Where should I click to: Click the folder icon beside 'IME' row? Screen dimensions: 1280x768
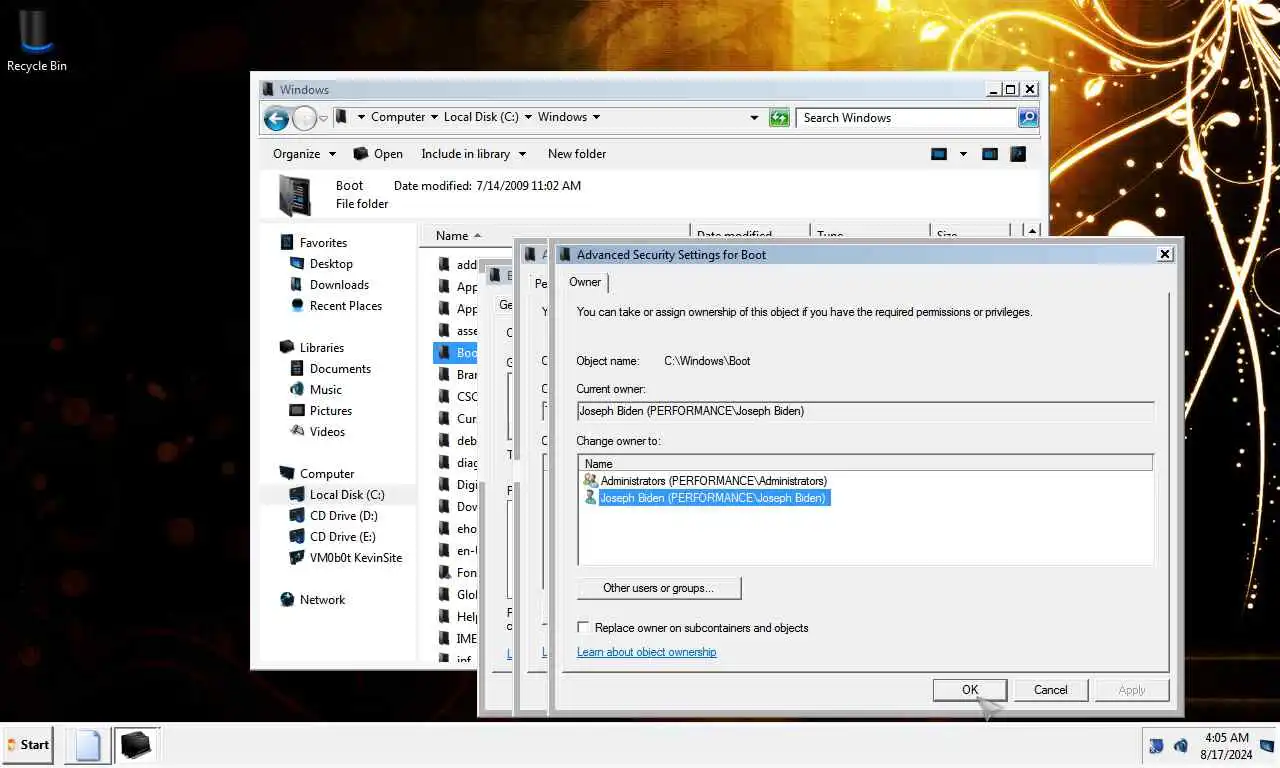[445, 638]
